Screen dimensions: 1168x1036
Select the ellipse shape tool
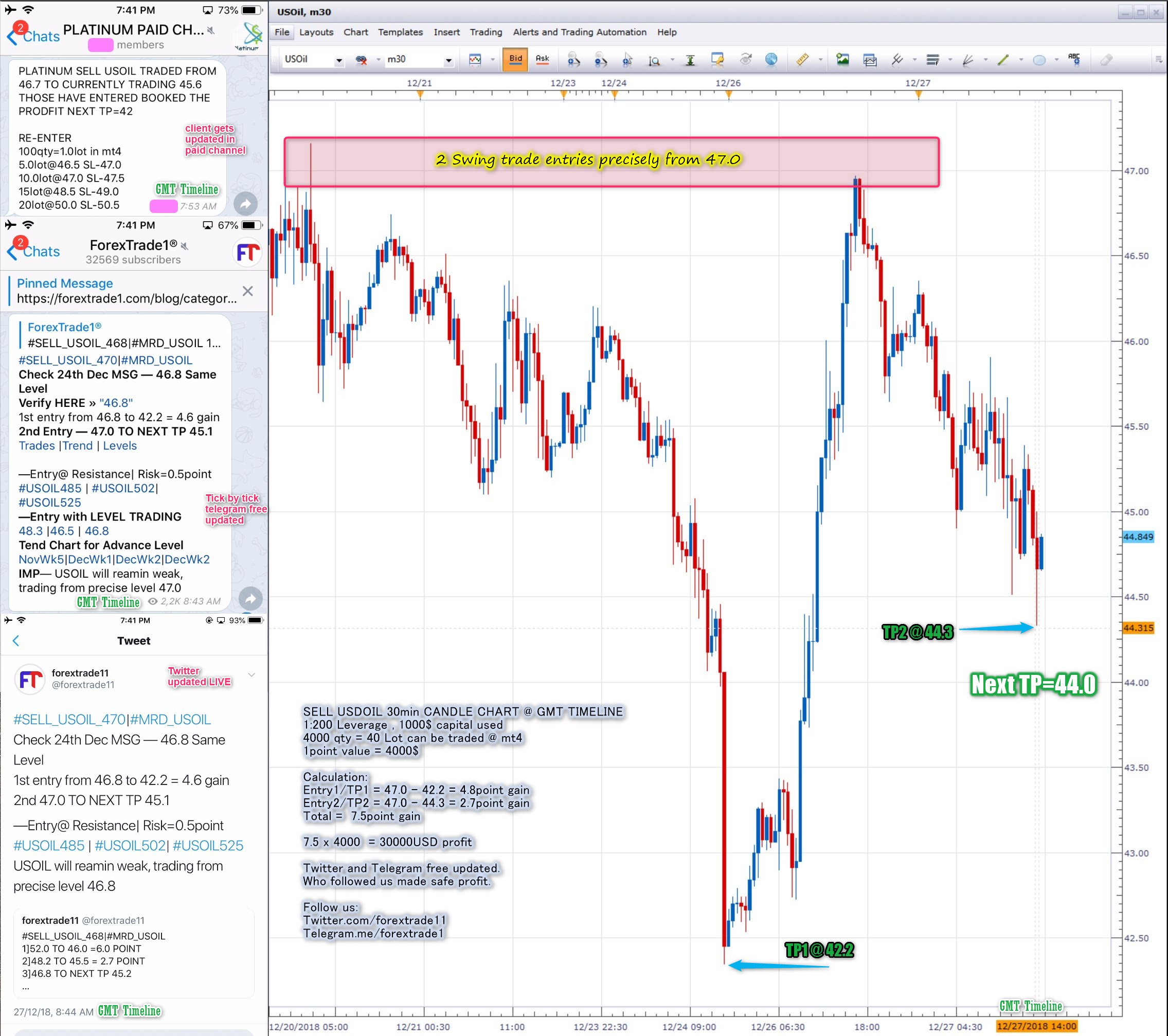point(1039,60)
